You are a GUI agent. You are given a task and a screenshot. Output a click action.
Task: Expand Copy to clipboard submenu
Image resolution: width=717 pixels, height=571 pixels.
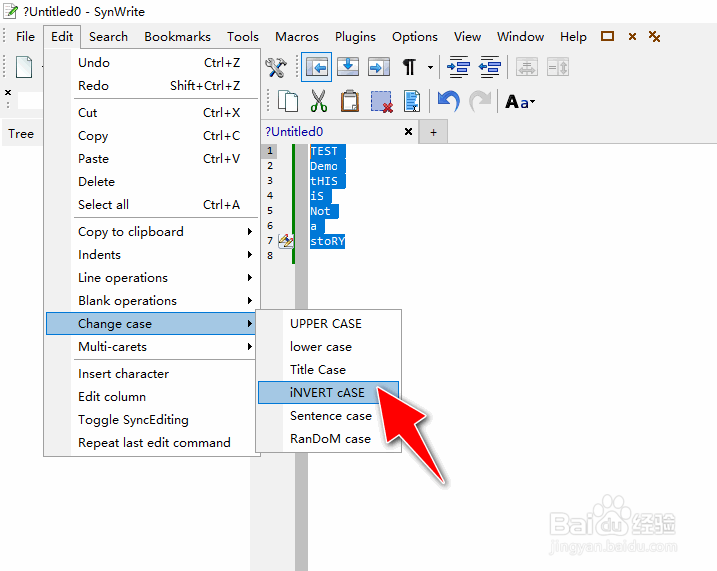coord(152,232)
